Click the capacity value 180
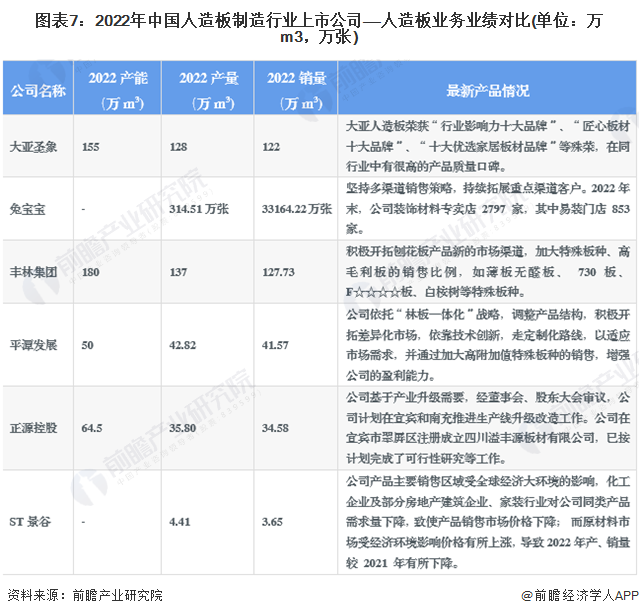 point(90,272)
